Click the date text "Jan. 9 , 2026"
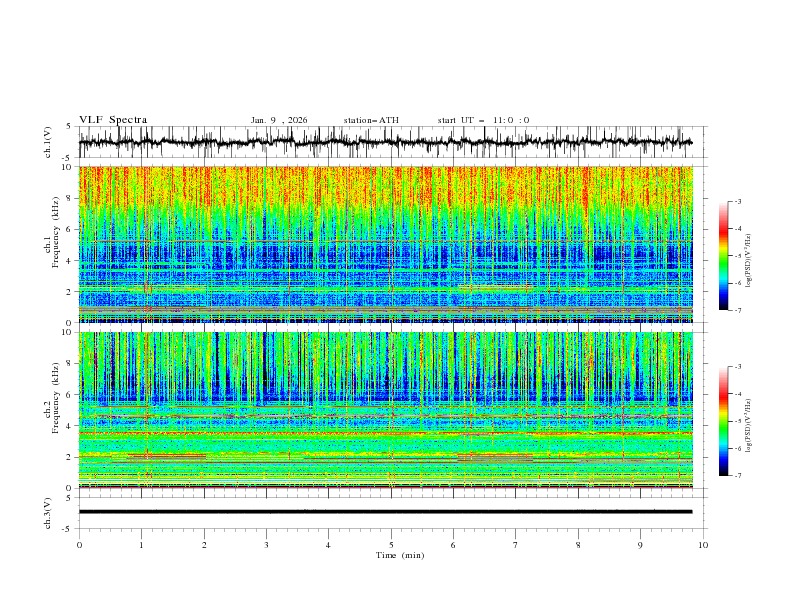 [x=279, y=120]
